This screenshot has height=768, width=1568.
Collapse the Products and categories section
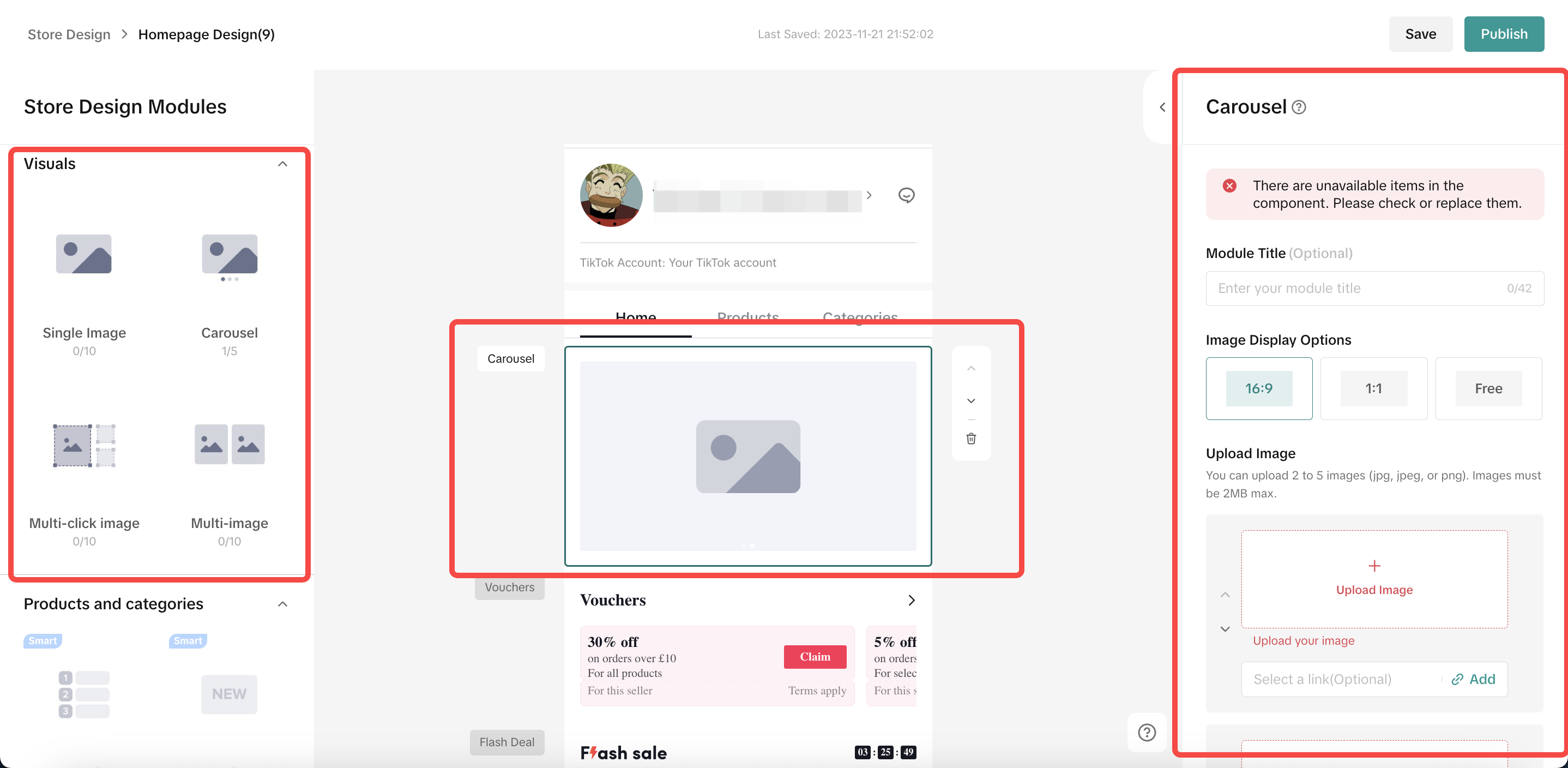click(282, 604)
